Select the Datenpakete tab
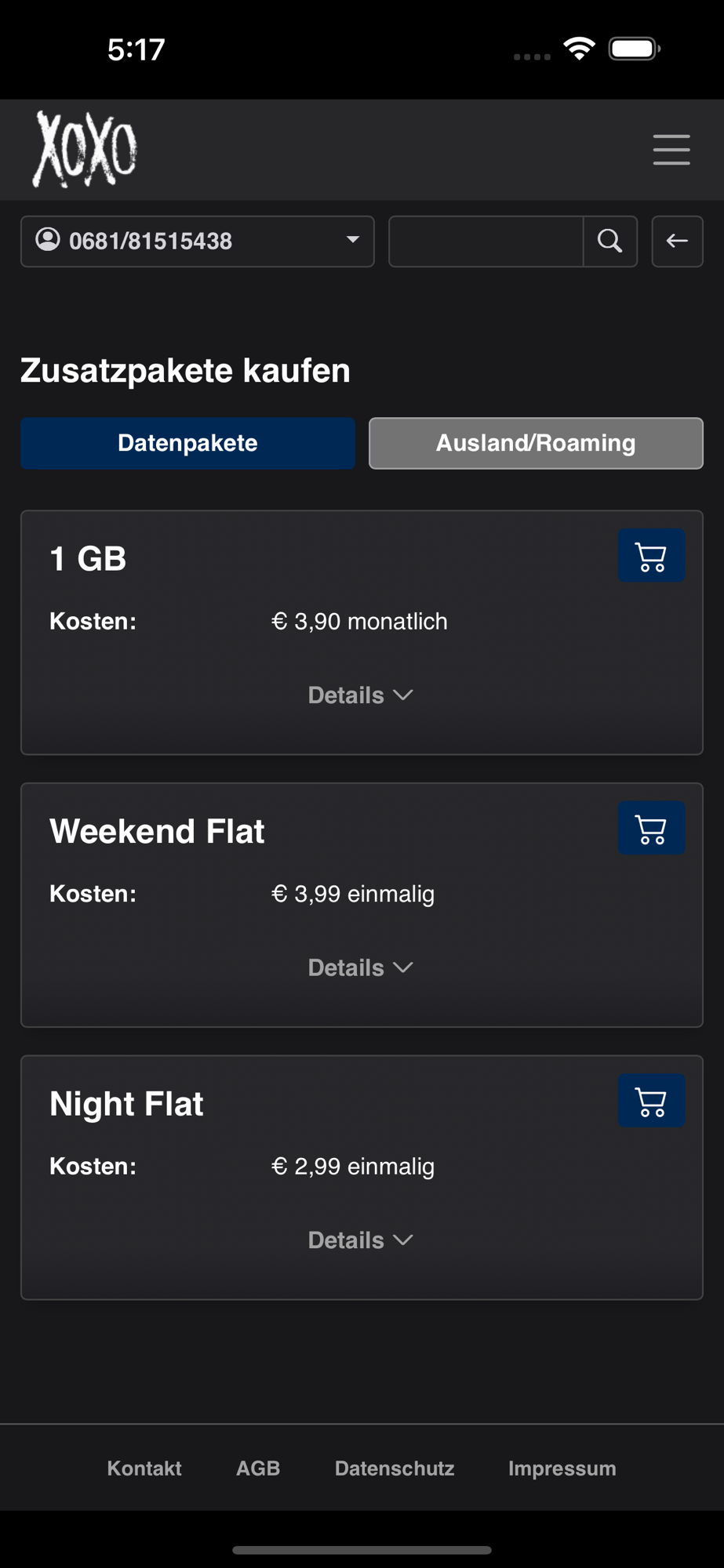Image resolution: width=724 pixels, height=1568 pixels. coord(187,443)
